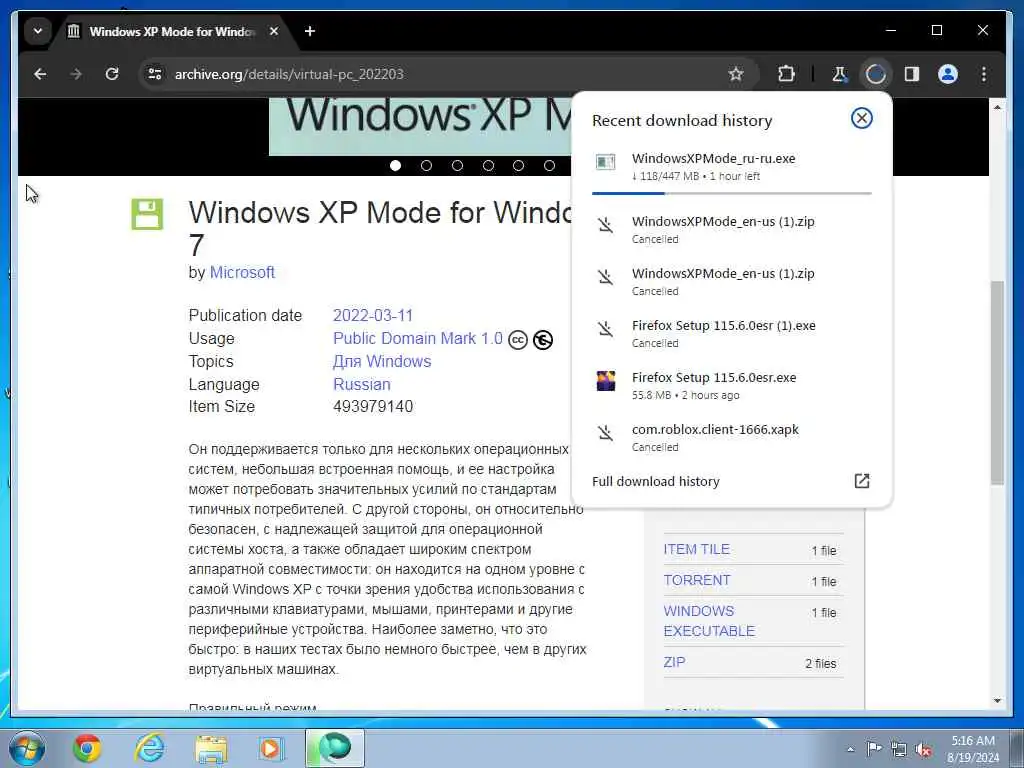The width and height of the screenshot is (1024, 768).
Task: Open the network tray icon
Action: click(x=899, y=750)
